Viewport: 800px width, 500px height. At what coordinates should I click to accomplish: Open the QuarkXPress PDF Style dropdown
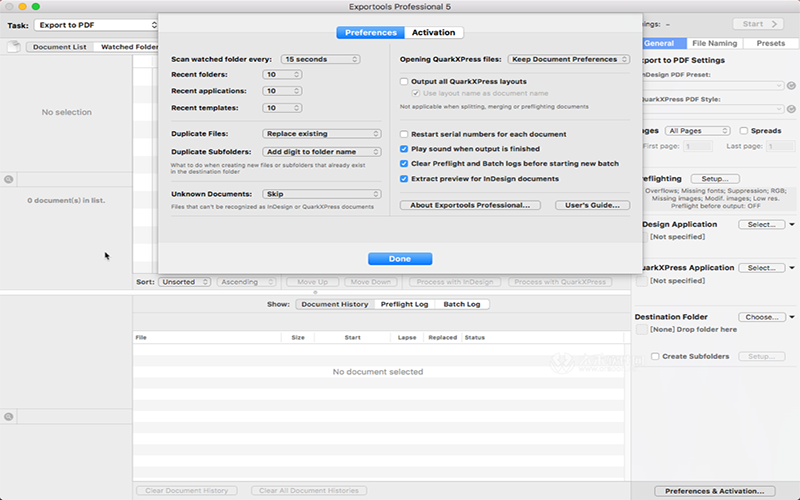(x=712, y=109)
